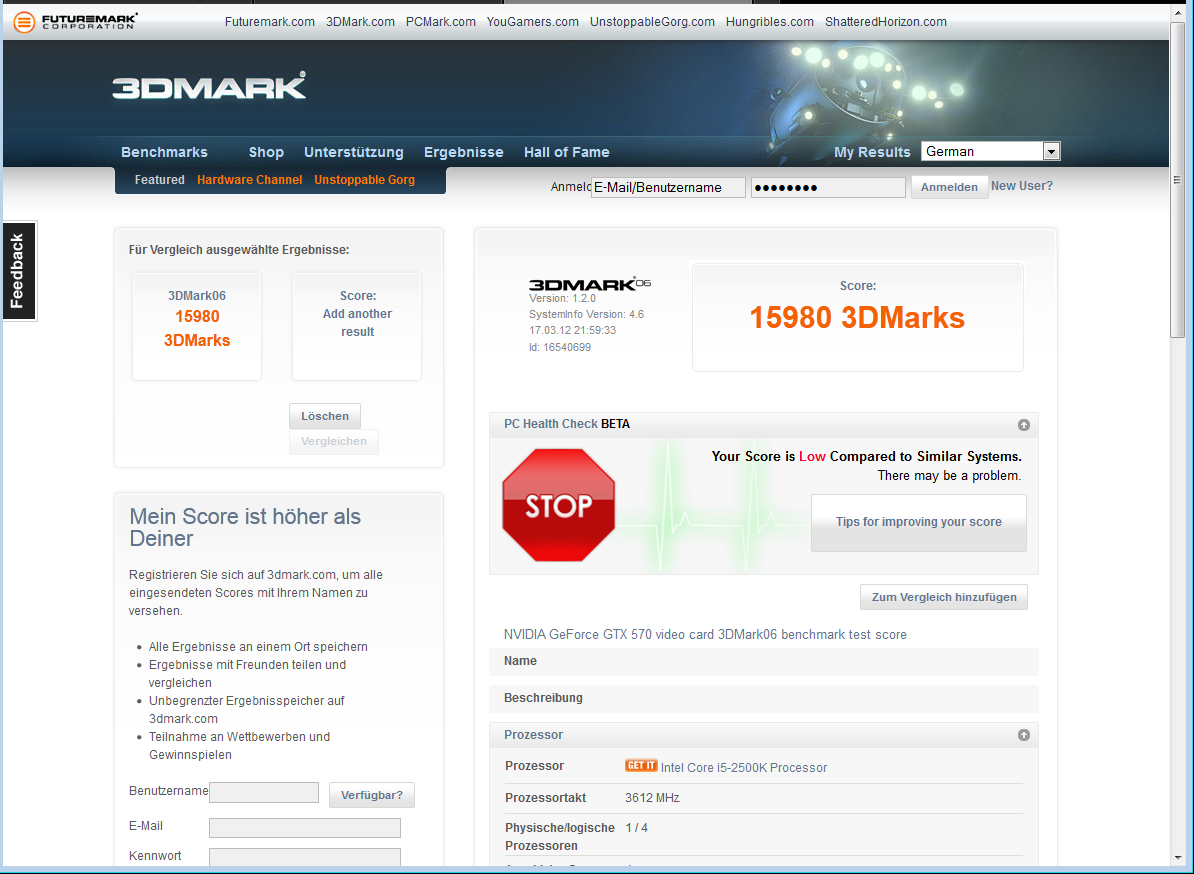The image size is (1194, 874).
Task: Go to YouGamers.com link
Action: [532, 22]
